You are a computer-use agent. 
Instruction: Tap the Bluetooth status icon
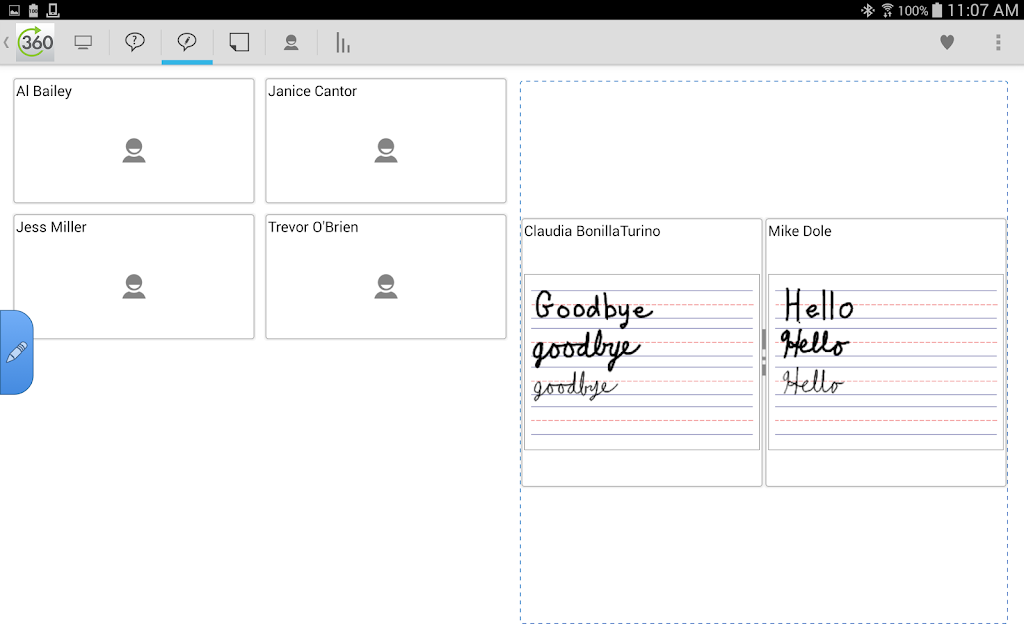[x=867, y=10]
